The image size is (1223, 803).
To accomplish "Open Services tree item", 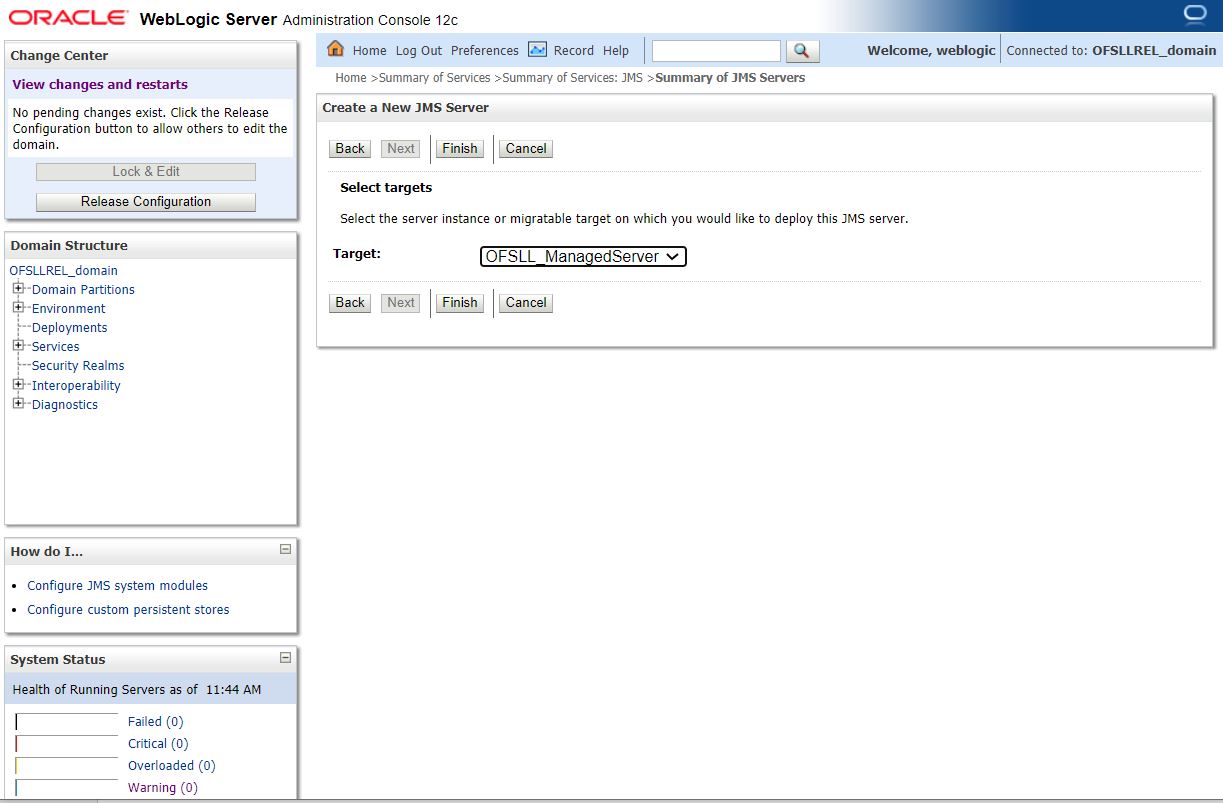I will [x=55, y=346].
